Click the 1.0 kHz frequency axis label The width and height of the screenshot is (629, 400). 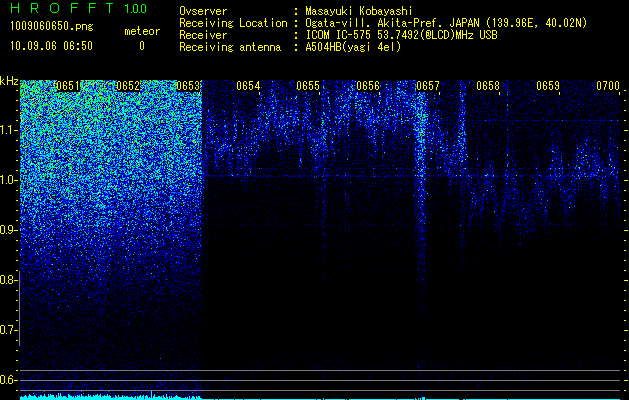point(9,180)
